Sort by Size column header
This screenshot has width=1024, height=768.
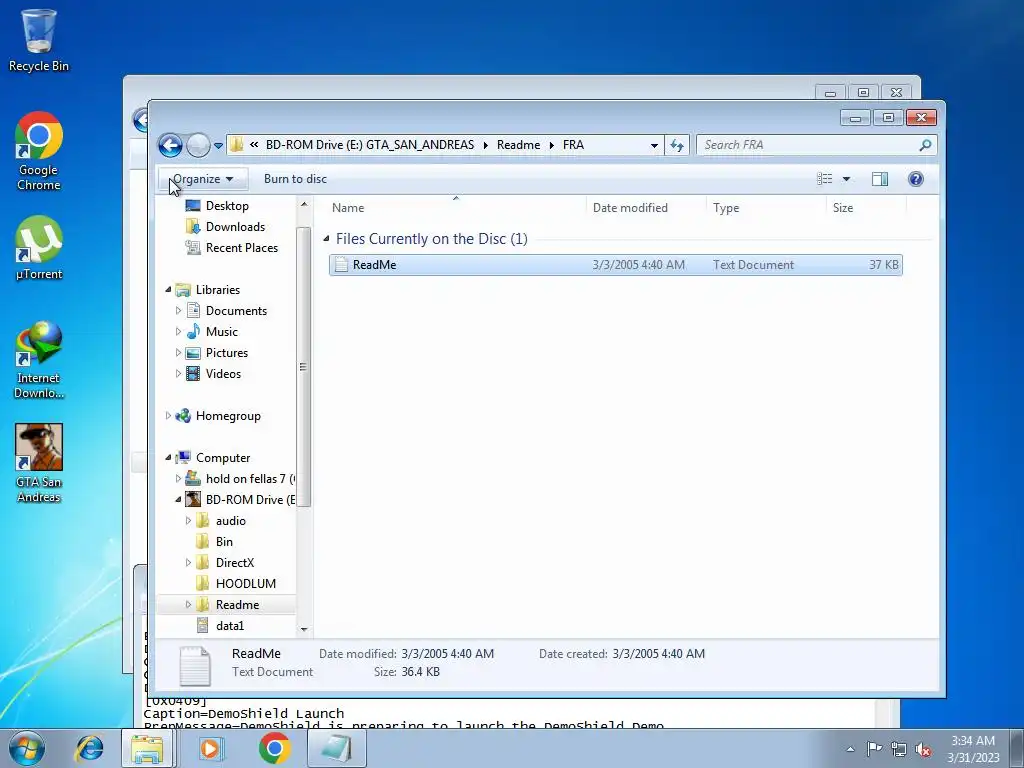867,208
